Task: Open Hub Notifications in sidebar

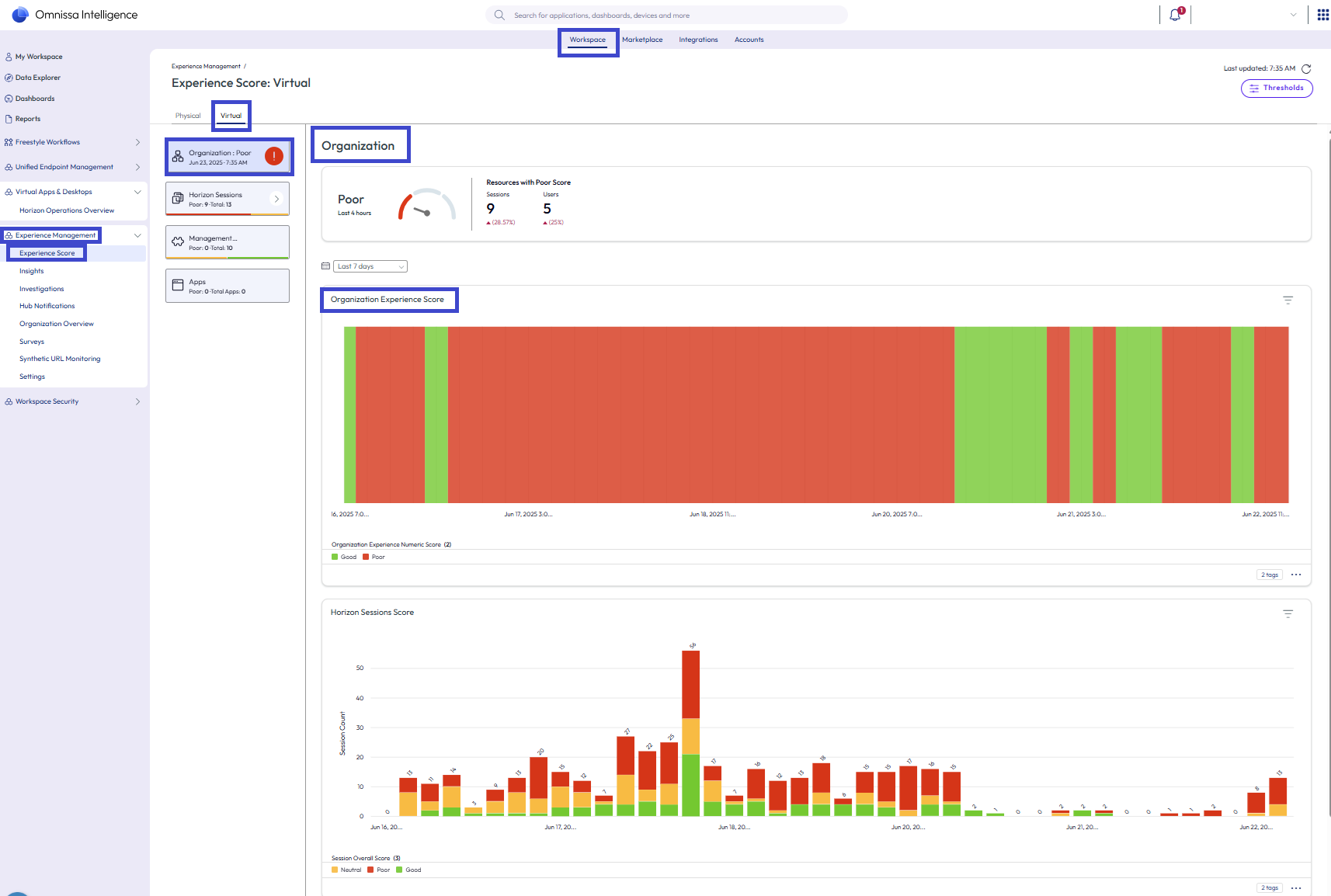Action: pos(47,306)
